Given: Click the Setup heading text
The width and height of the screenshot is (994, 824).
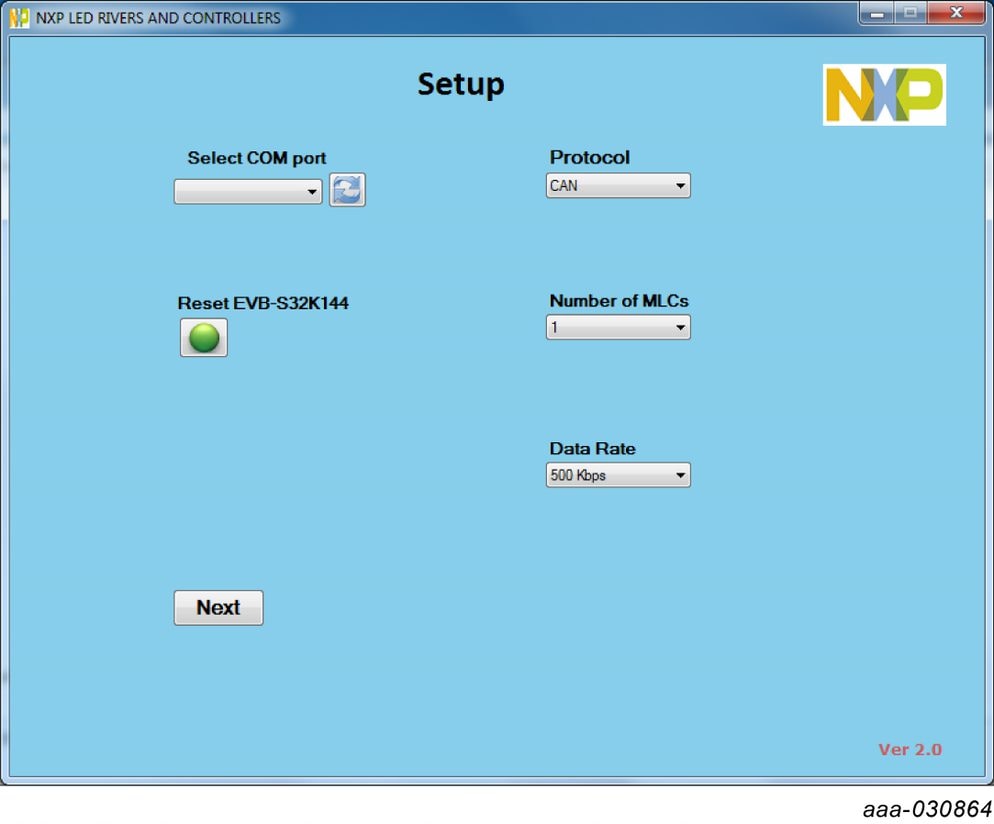Looking at the screenshot, I should click(x=460, y=85).
